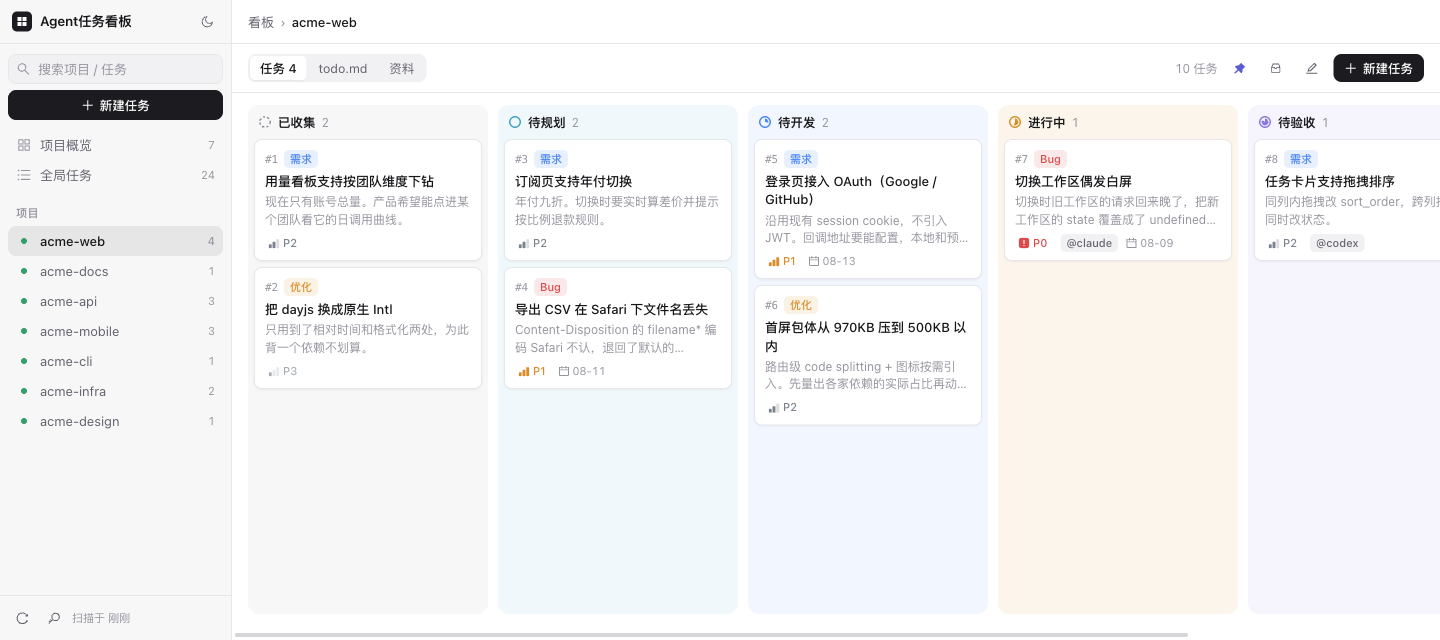The image size is (1440, 640).
Task: Open task card 任务卡片支持拖拽排序
Action: coord(1347,200)
